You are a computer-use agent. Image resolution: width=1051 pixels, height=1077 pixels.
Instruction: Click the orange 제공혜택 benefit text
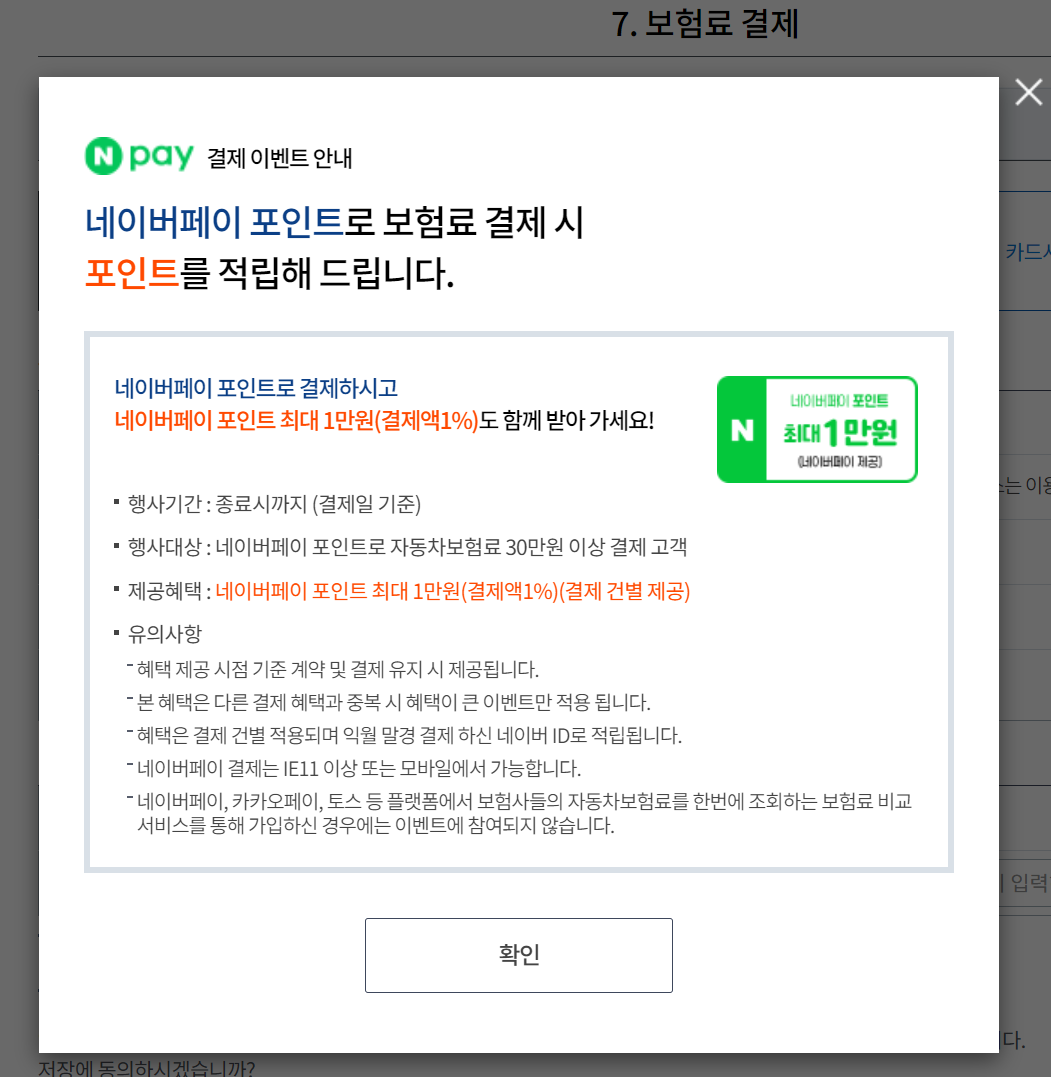(x=453, y=591)
